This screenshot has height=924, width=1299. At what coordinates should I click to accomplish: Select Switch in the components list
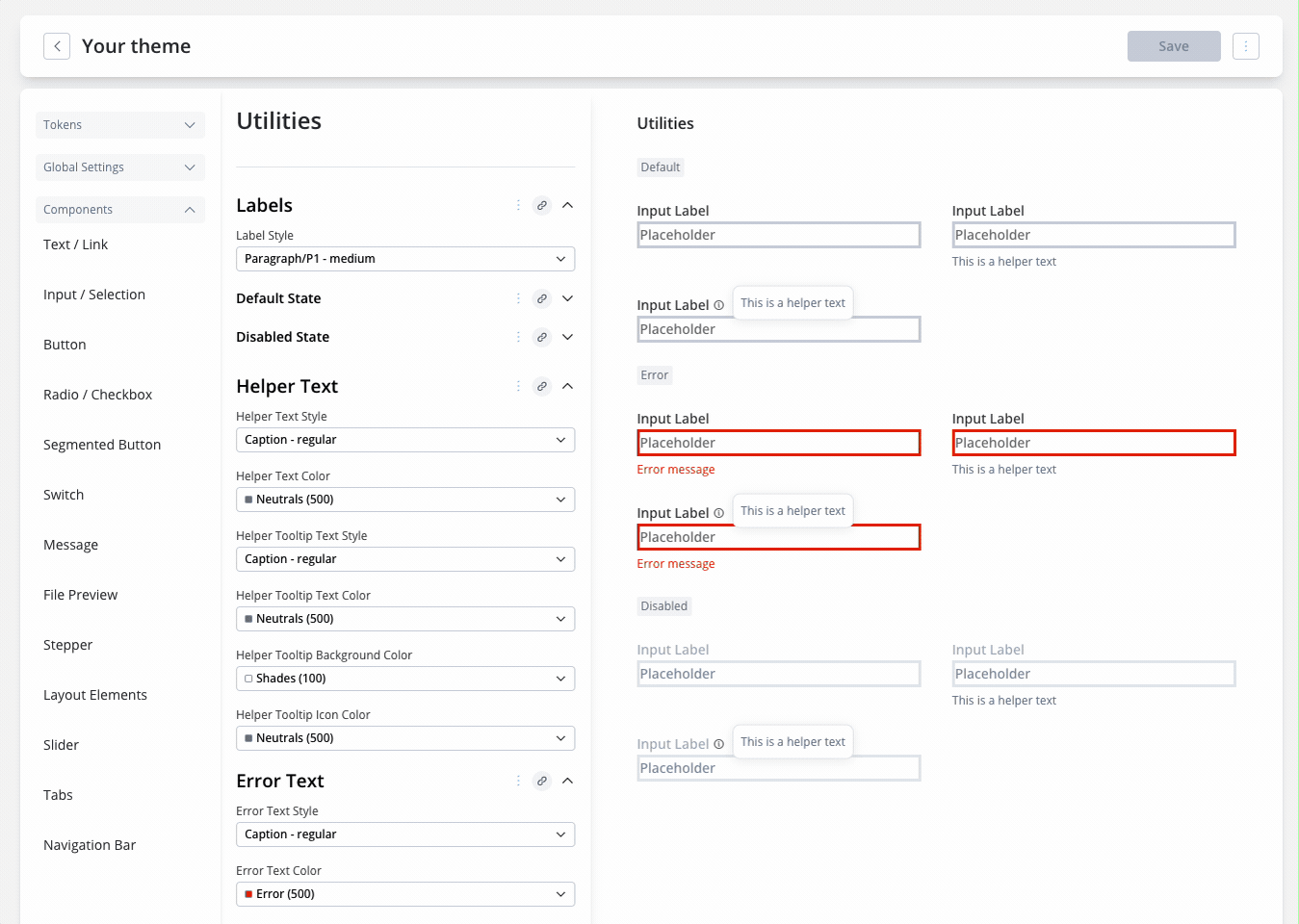pyautogui.click(x=64, y=495)
